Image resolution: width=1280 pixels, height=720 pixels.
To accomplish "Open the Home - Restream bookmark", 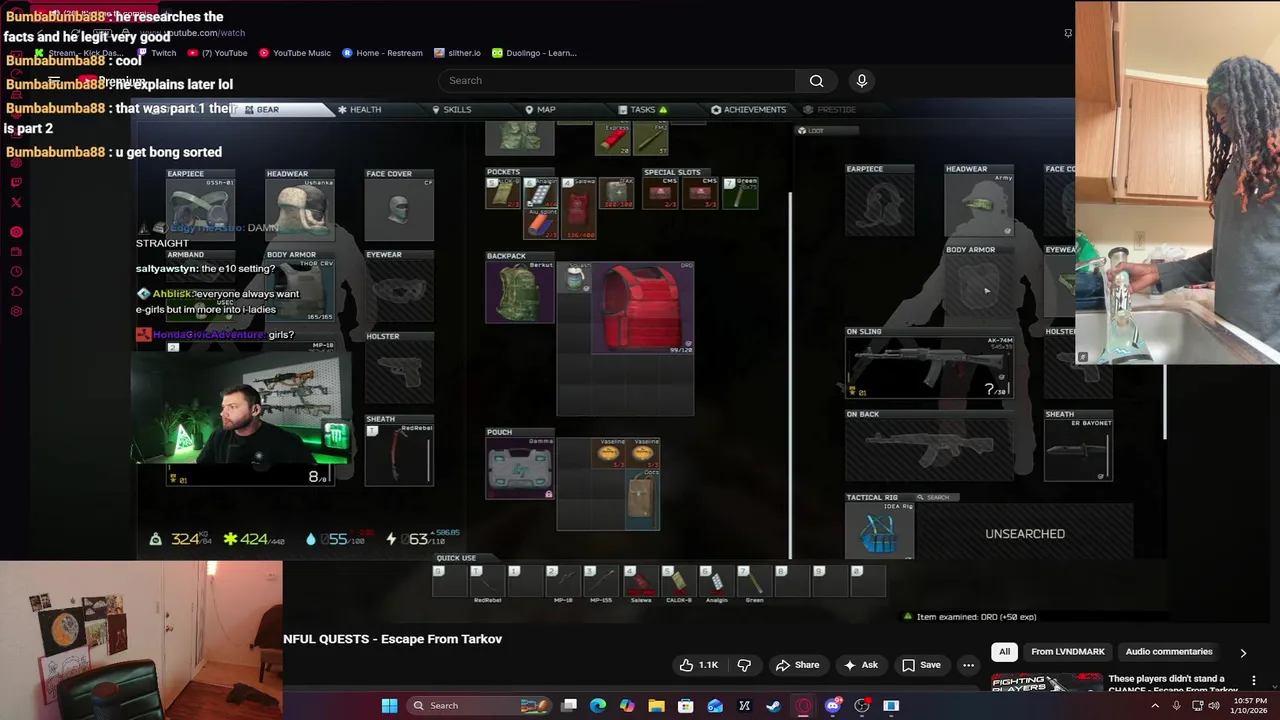I will pyautogui.click(x=382, y=53).
